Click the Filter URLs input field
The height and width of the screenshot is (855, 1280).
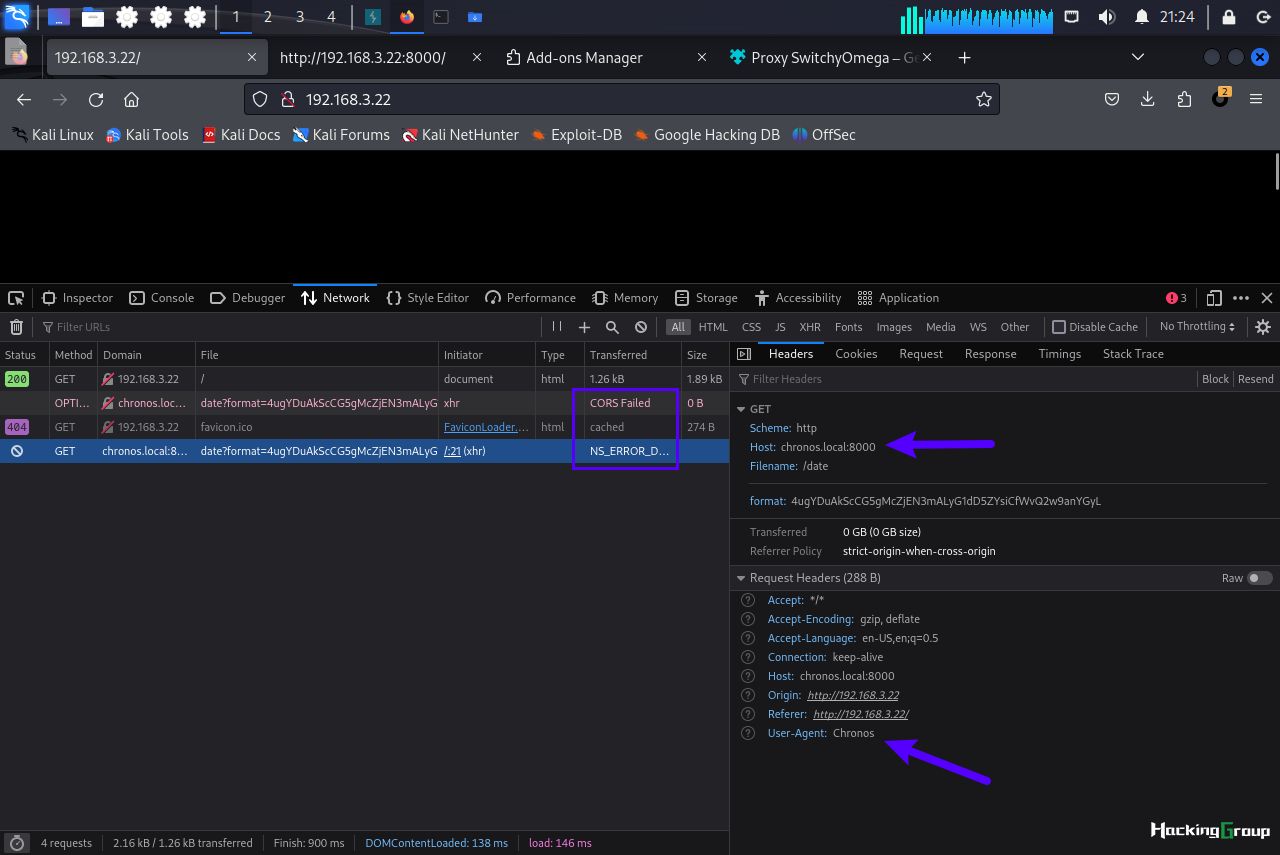click(x=290, y=327)
